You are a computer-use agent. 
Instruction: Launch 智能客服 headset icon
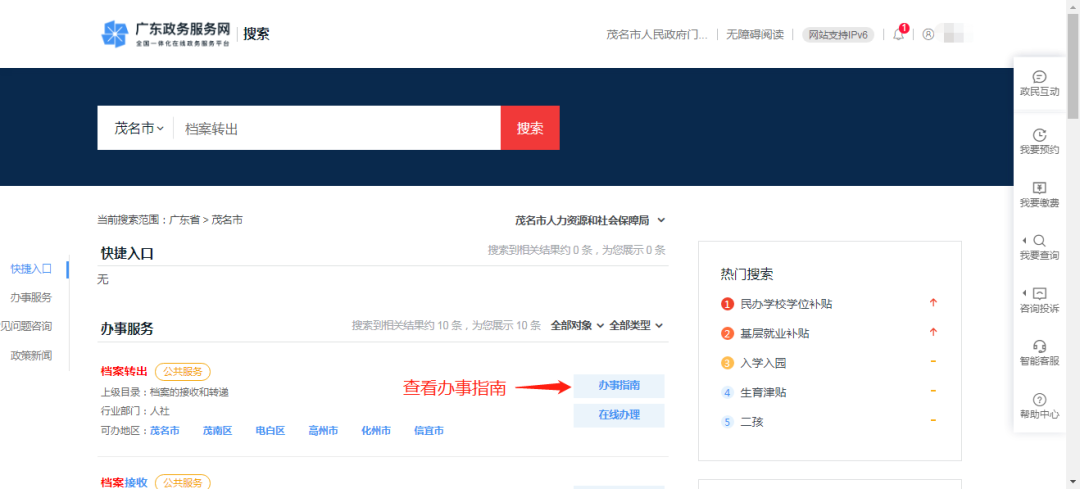[1039, 353]
